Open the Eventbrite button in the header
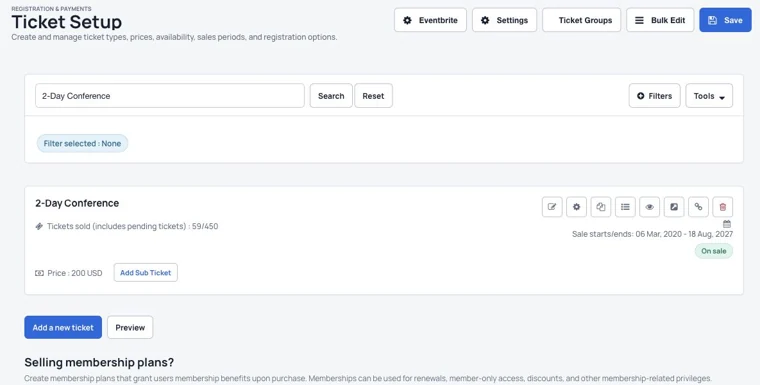The image size is (760, 385). click(430, 20)
